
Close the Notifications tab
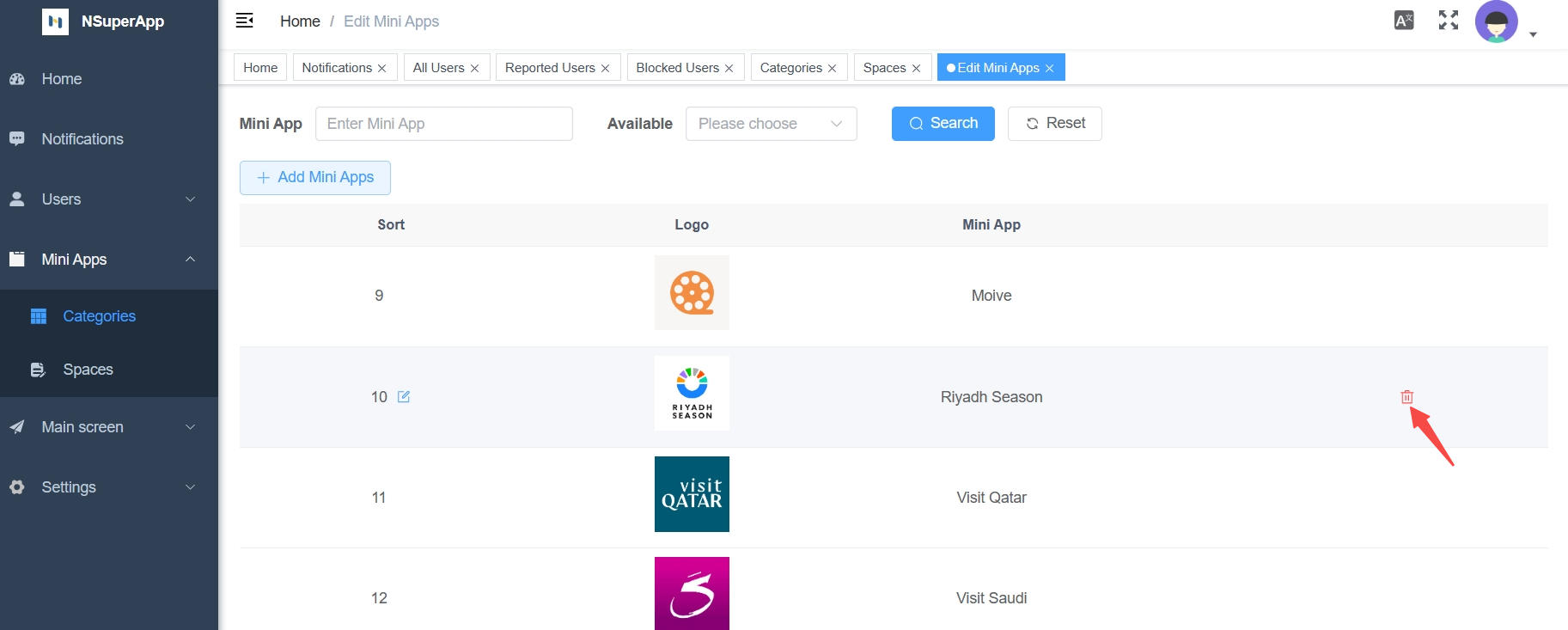382,69
